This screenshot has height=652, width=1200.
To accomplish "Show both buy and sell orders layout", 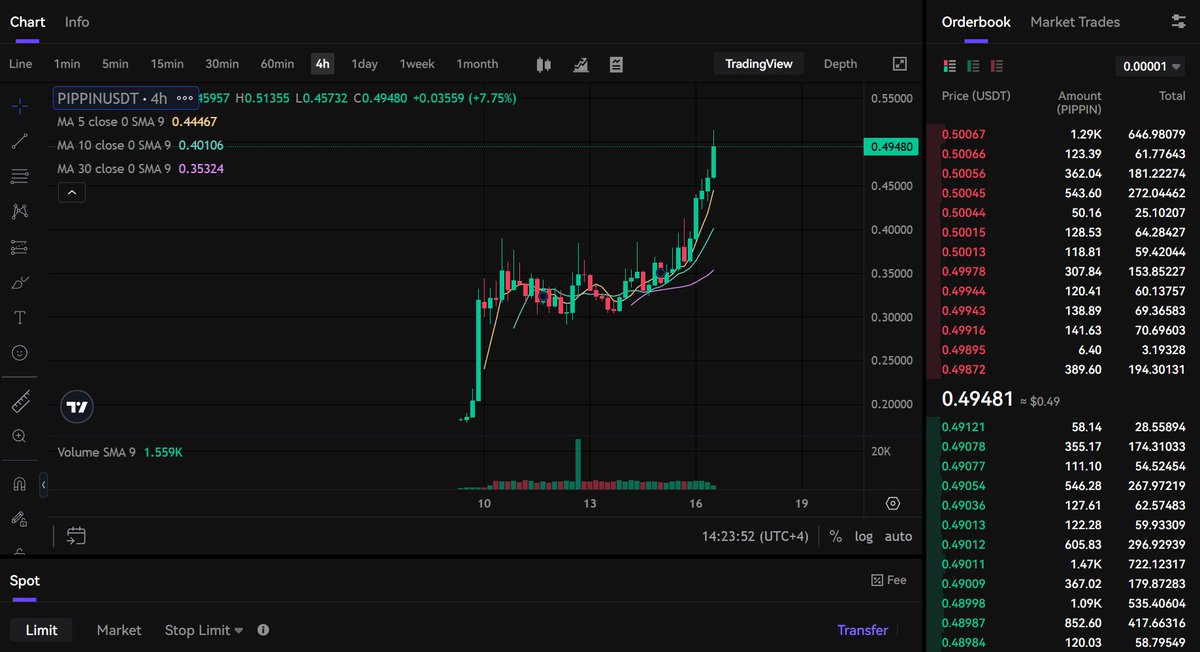I will [950, 66].
